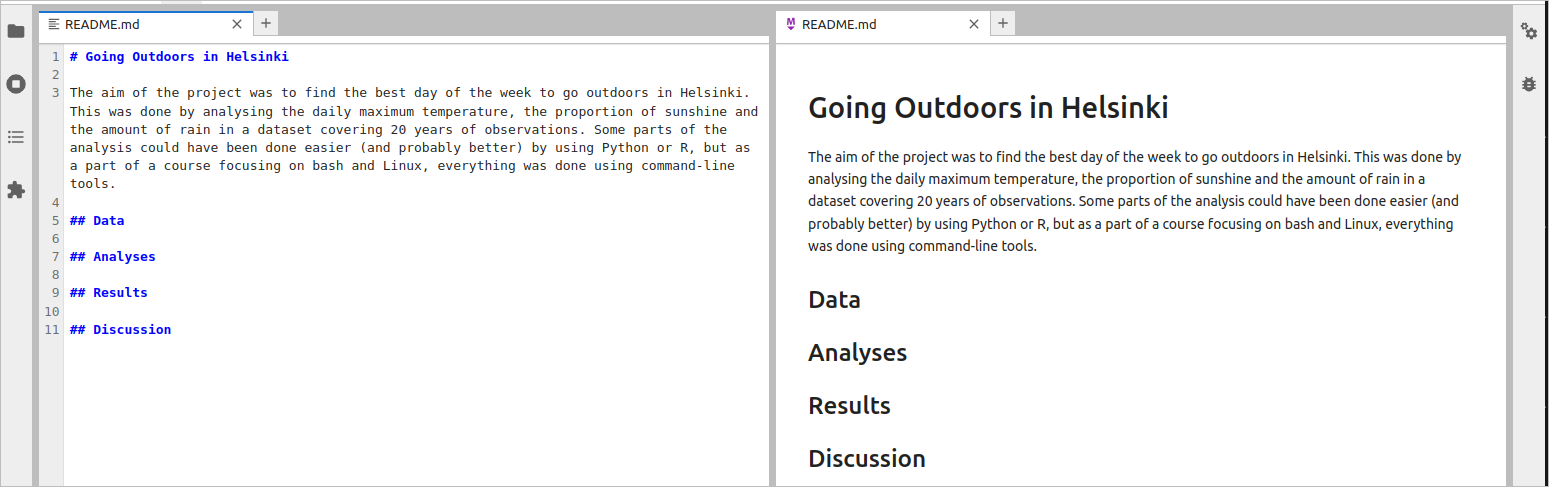The width and height of the screenshot is (1549, 487).
Task: Click the source line starting 'analysis could have been'
Action: pyautogui.click(x=410, y=148)
